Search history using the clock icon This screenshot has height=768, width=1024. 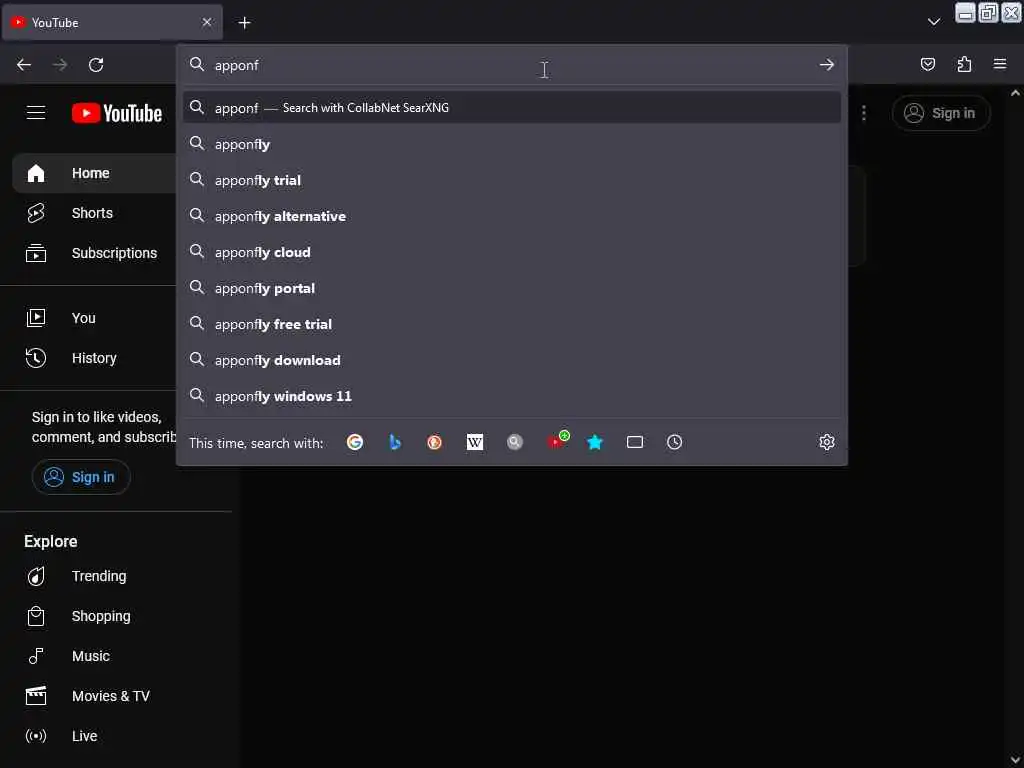coord(675,442)
